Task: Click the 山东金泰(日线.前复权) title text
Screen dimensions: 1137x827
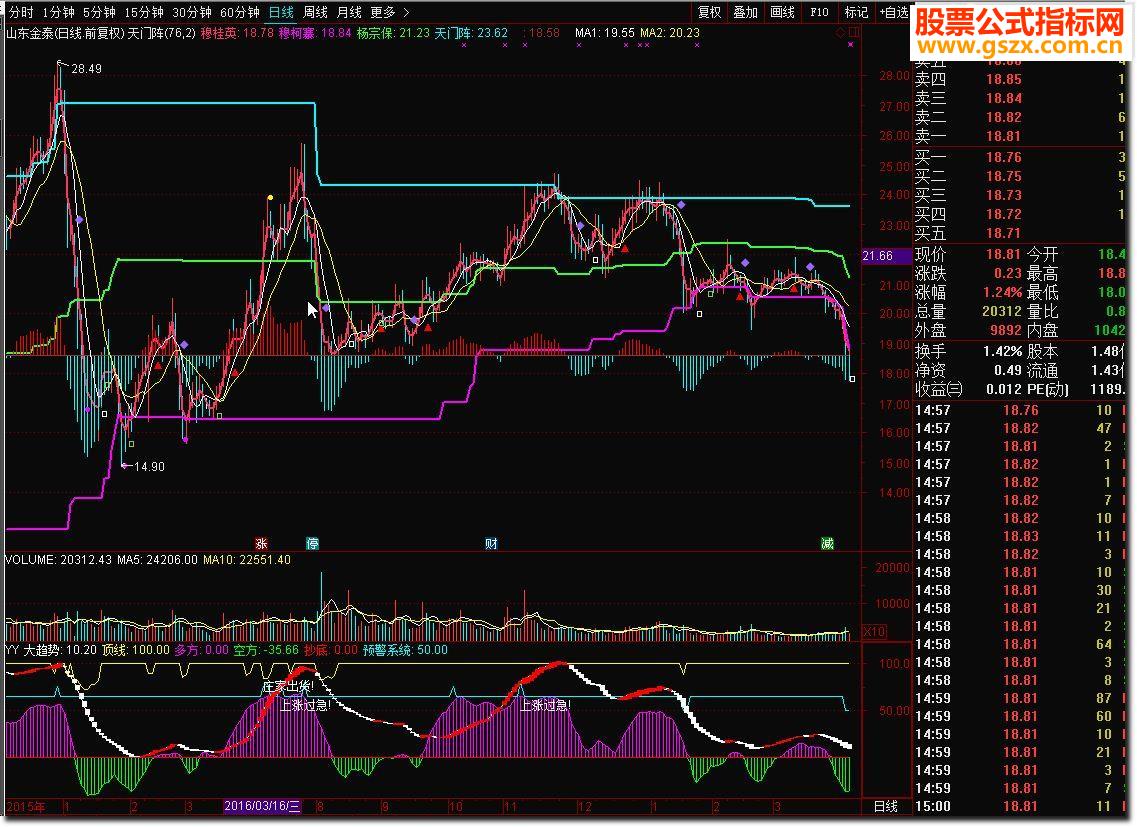Action: tap(65, 33)
